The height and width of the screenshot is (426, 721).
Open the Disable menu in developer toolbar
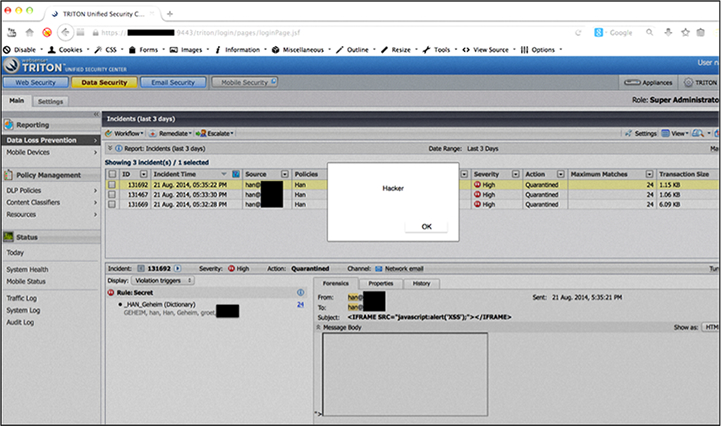point(23,50)
